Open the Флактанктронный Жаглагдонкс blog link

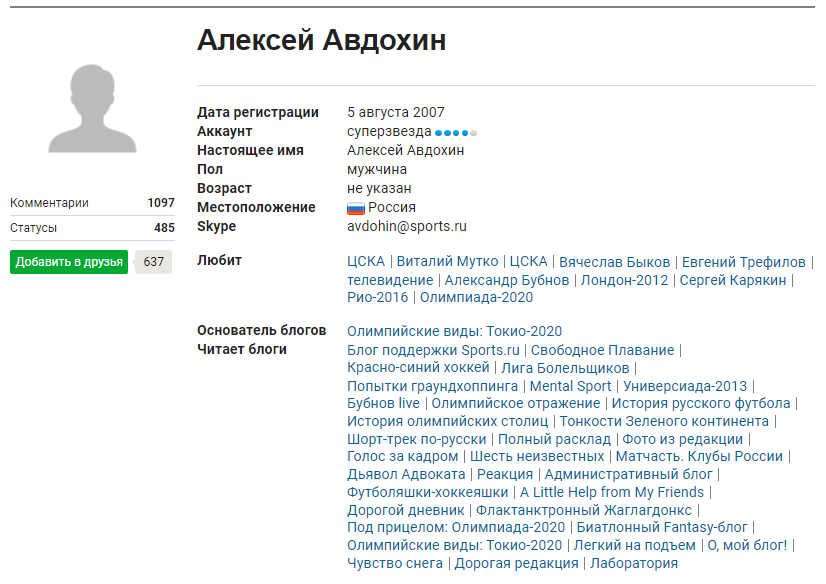[584, 510]
